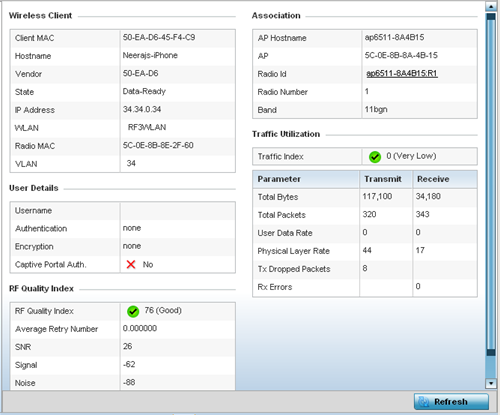This screenshot has width=500, height=415.
Task: Select the IP Address value 34.34.0.34
Action: 142,109
